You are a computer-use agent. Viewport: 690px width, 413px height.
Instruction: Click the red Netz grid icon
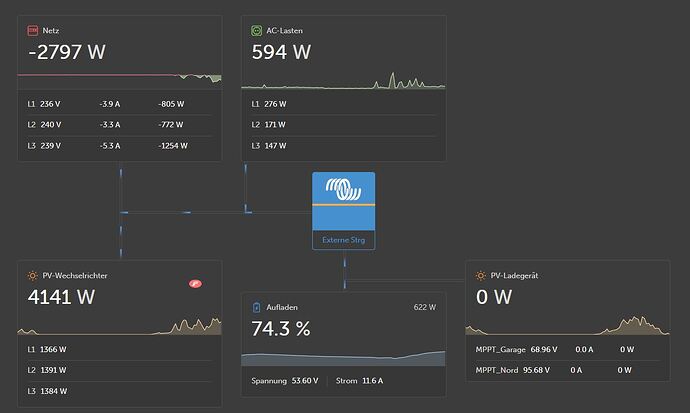point(33,30)
